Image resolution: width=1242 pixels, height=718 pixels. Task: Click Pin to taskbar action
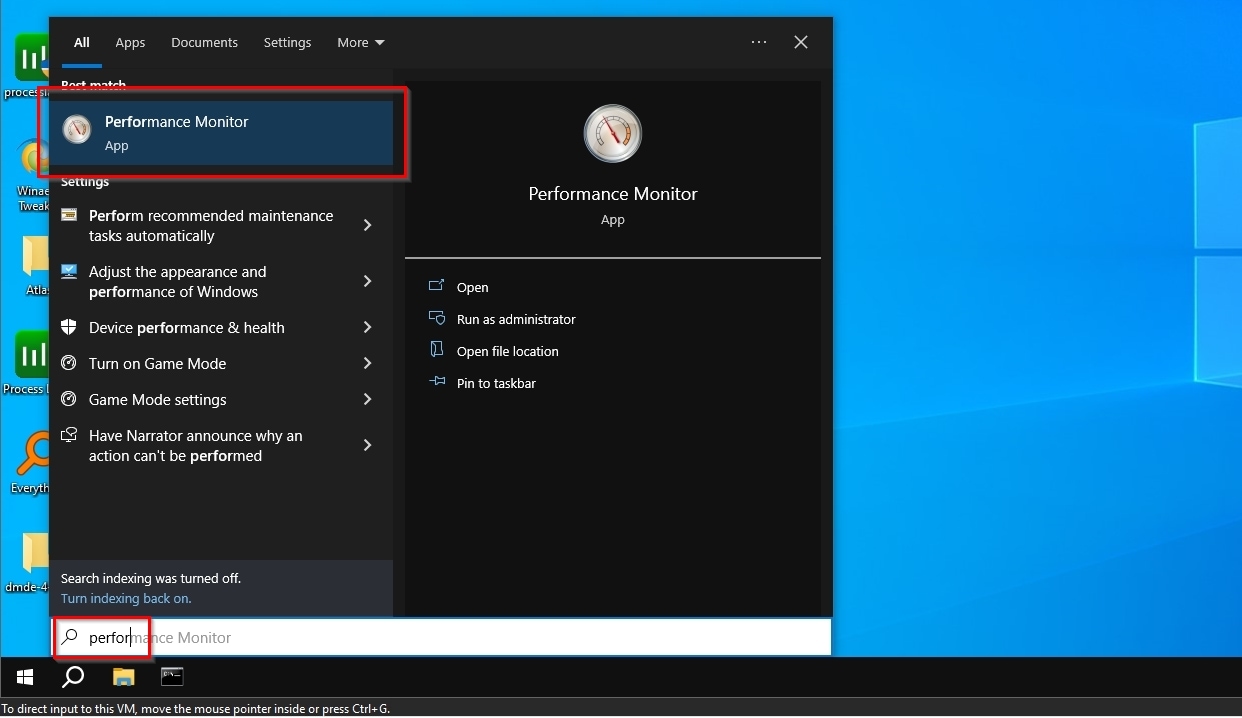pos(496,383)
